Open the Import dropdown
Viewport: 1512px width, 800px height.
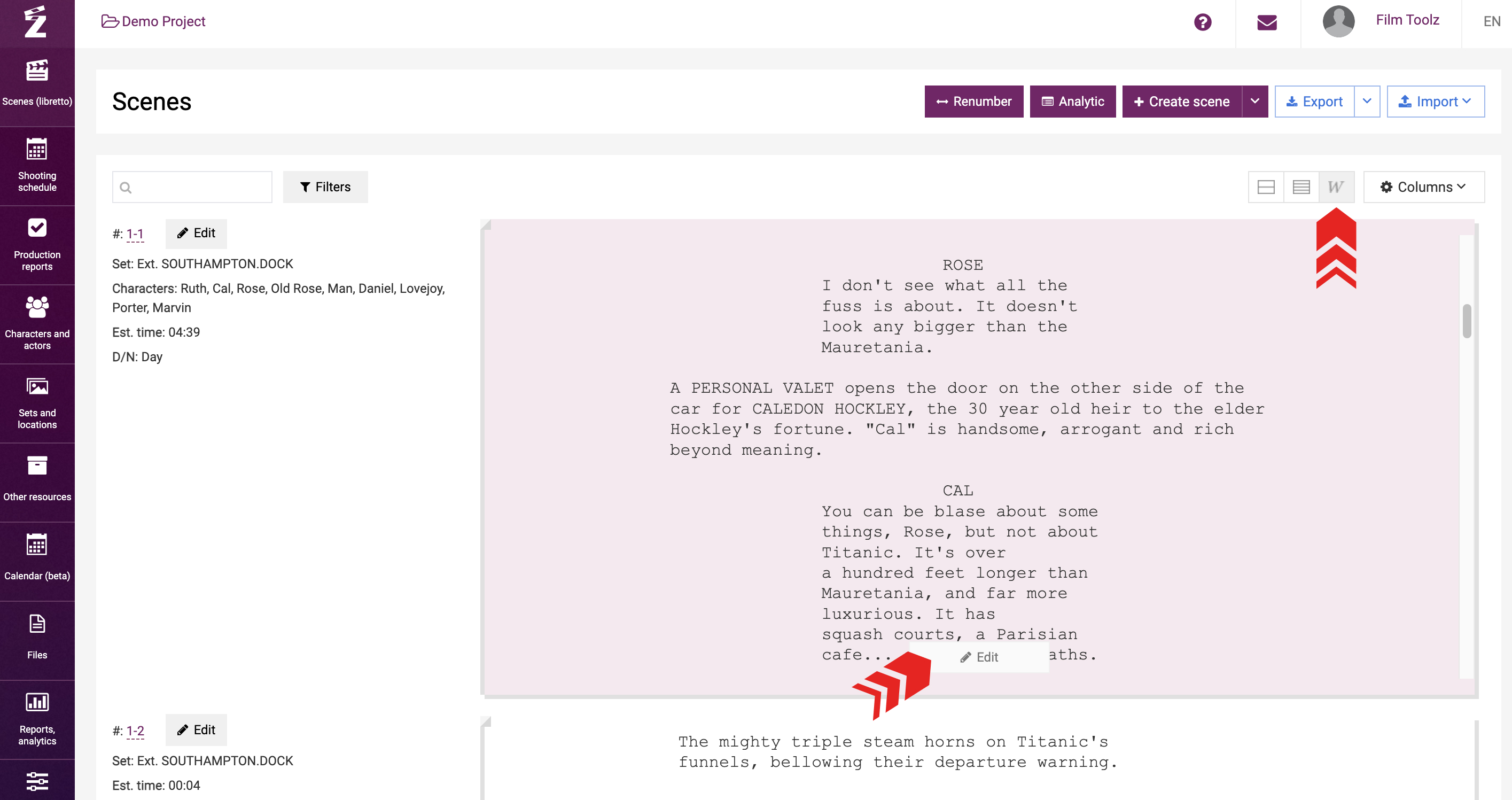(x=1436, y=102)
